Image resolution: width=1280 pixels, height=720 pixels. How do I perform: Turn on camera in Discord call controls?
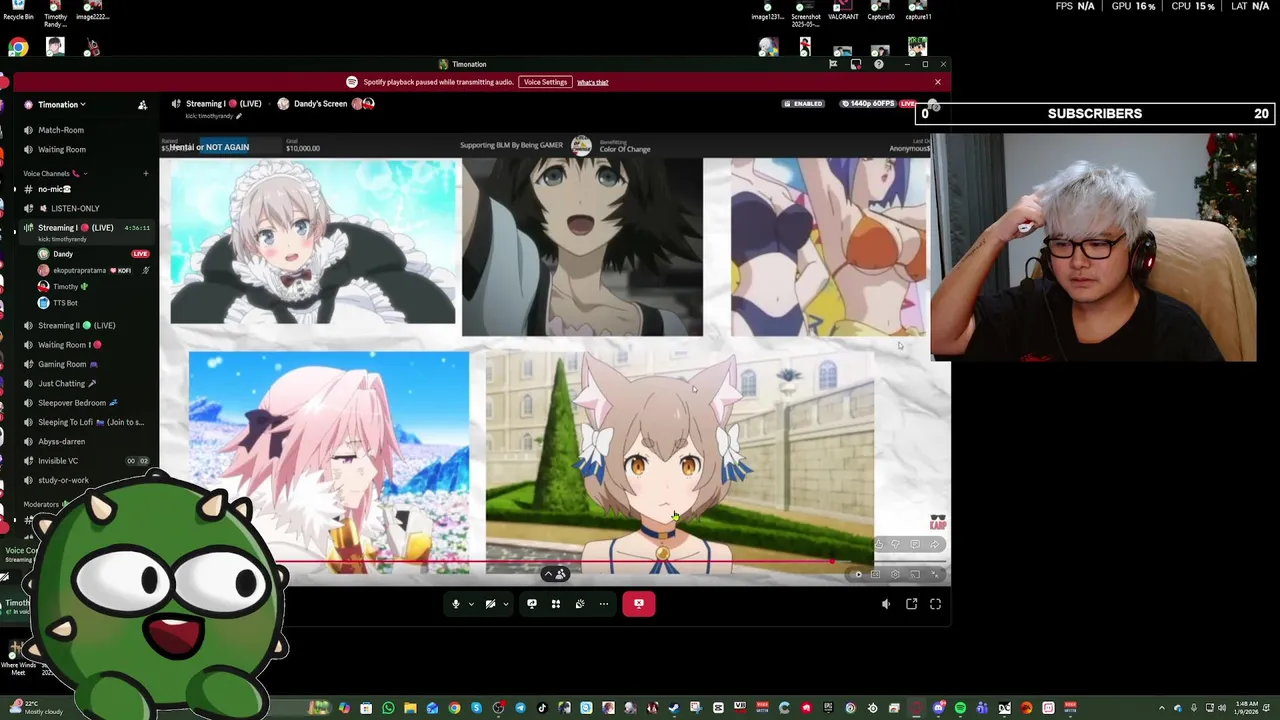(x=490, y=604)
